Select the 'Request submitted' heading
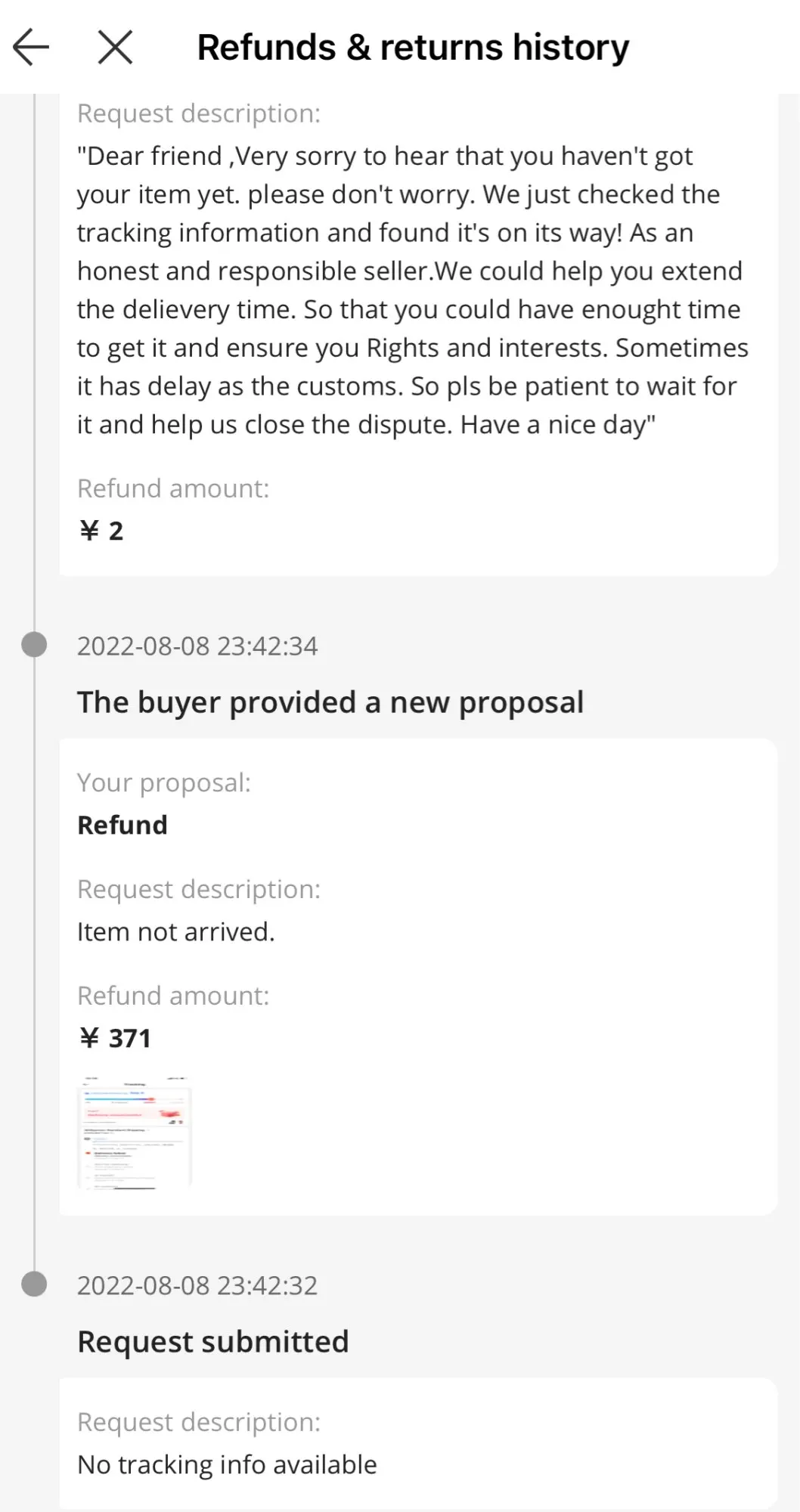Viewport: 800px width, 1512px height. tap(213, 1342)
